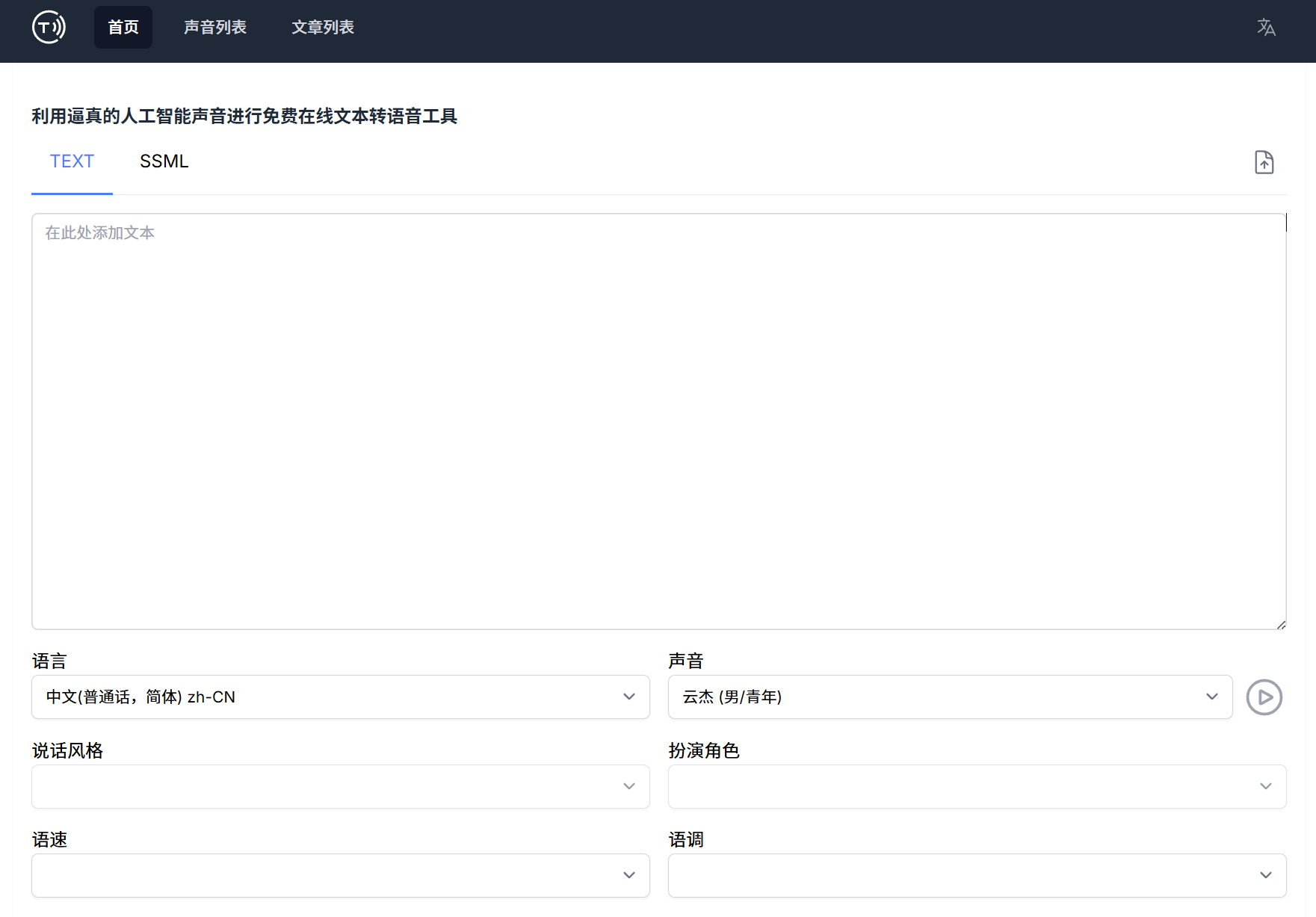Viewport: 1316px width, 917px height.
Task: Click the 云杰 (男/青年) voice selector
Action: pos(949,697)
